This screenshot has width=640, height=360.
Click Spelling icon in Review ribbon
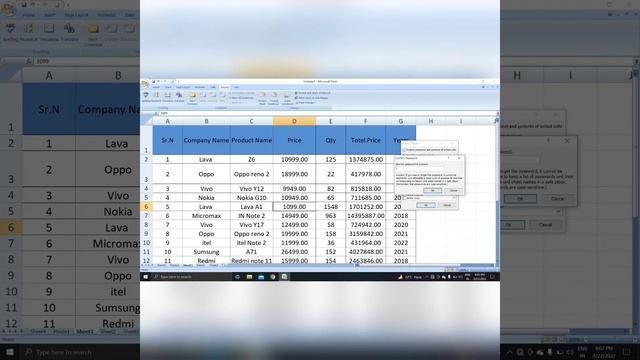146,97
